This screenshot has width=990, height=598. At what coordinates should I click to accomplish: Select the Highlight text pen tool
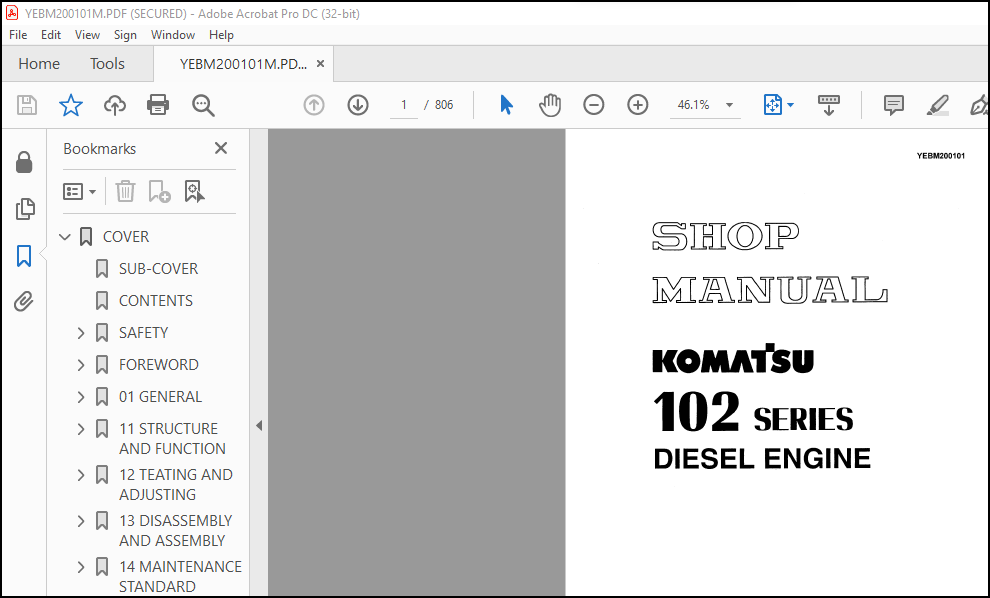(x=938, y=105)
